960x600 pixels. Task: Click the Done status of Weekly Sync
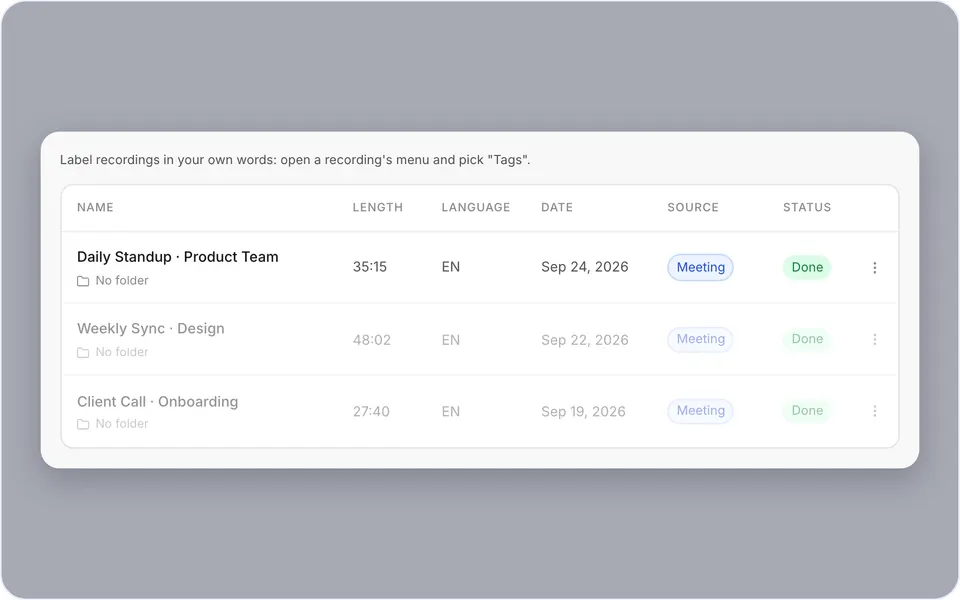coord(807,339)
